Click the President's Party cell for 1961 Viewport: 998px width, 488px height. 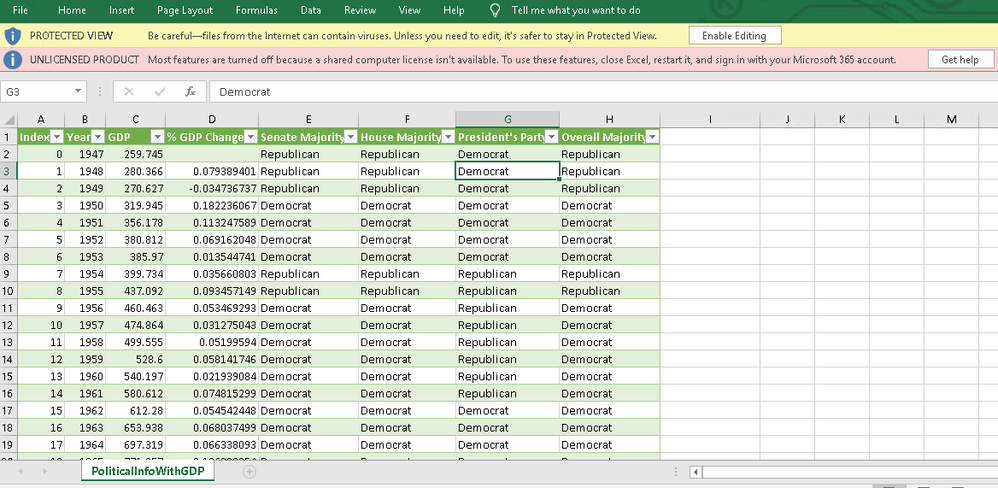[x=508, y=394]
